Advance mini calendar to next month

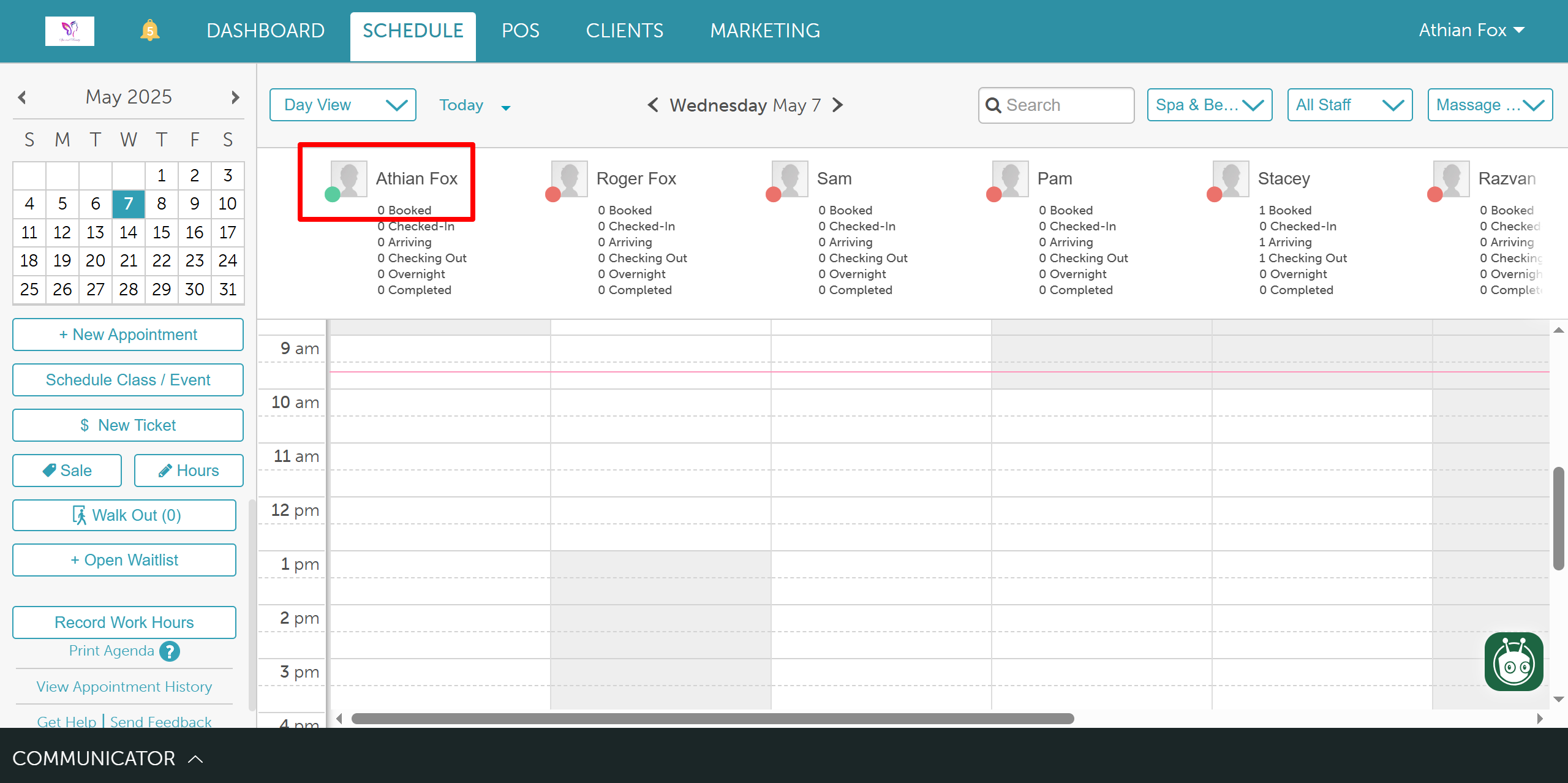pyautogui.click(x=235, y=97)
